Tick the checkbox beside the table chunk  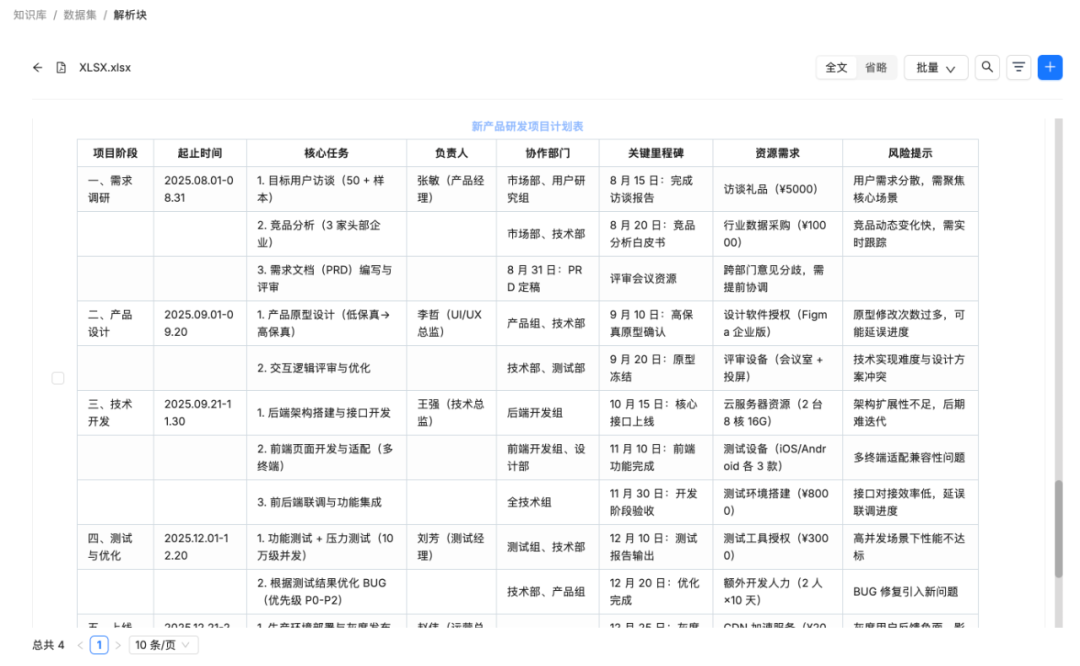pos(58,378)
